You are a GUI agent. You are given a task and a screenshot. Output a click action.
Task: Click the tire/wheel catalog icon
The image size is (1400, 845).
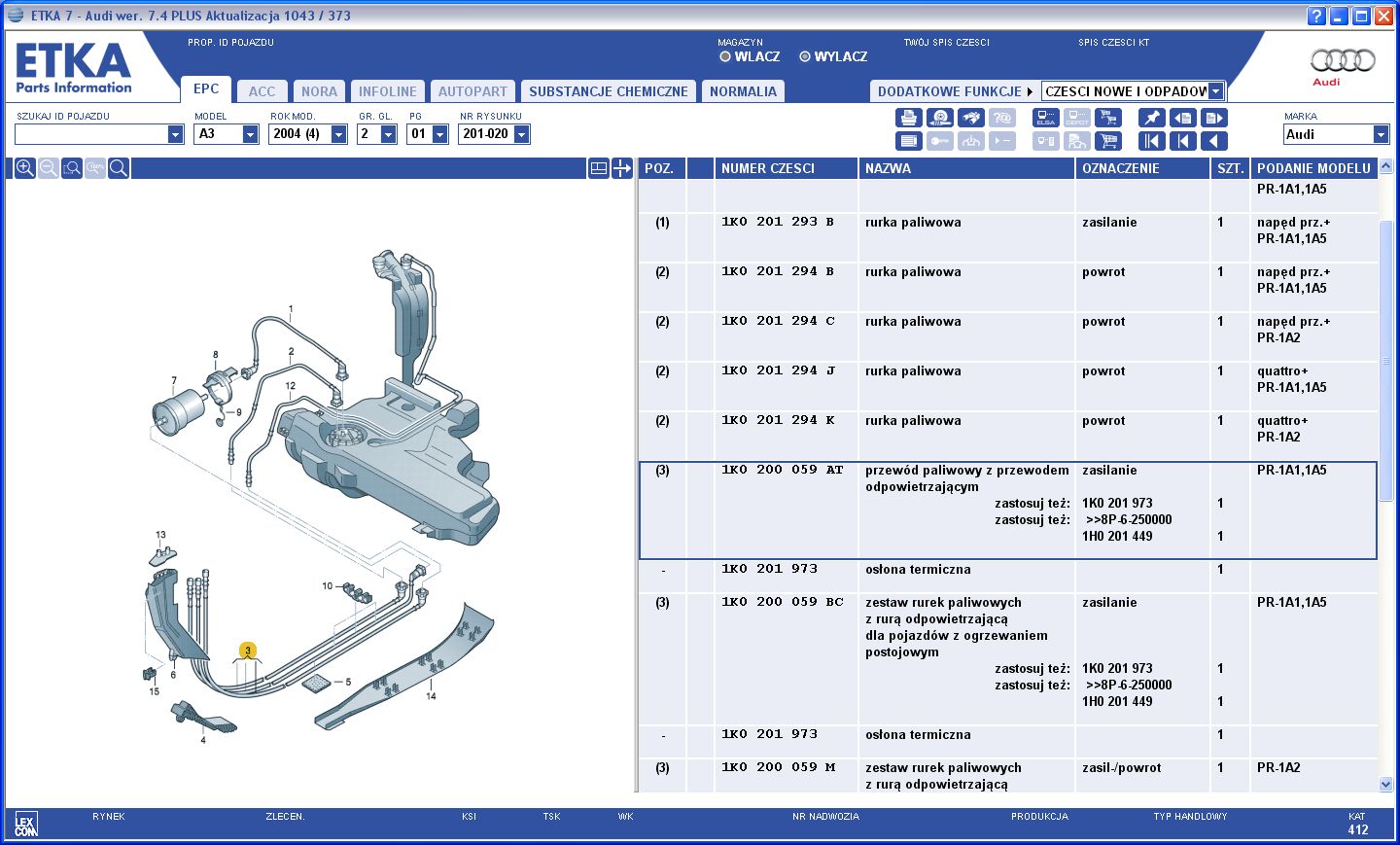pos(939,118)
